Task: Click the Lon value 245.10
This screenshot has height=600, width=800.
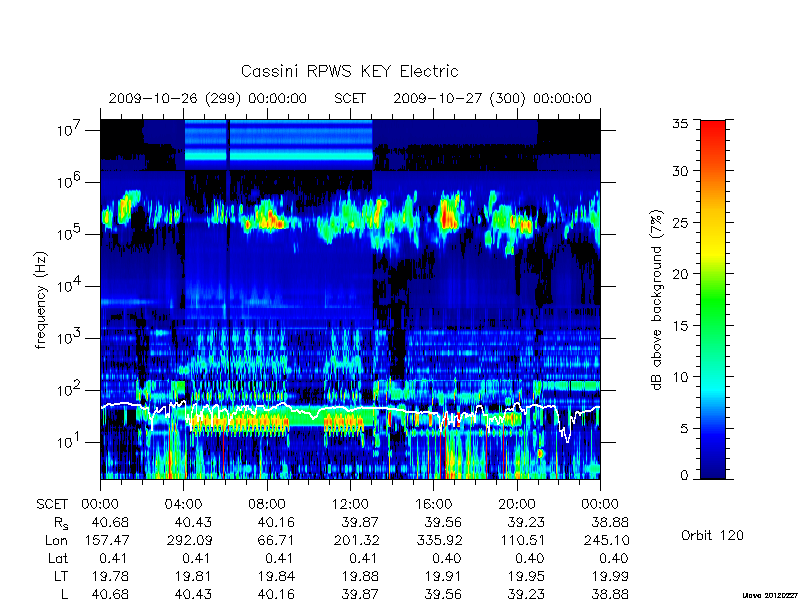Action: tap(606, 540)
